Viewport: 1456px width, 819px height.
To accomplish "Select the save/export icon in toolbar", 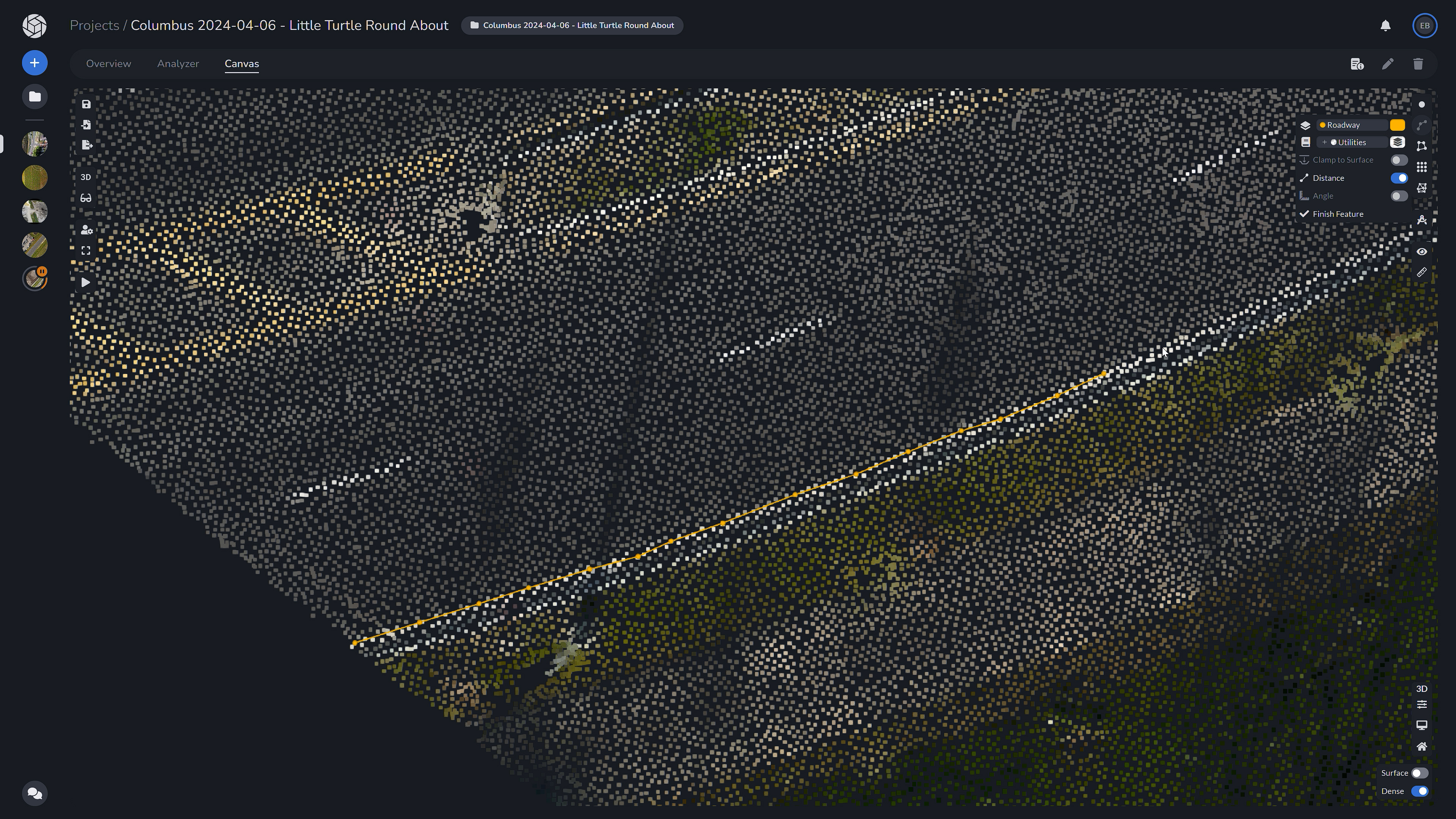I will coord(86,104).
